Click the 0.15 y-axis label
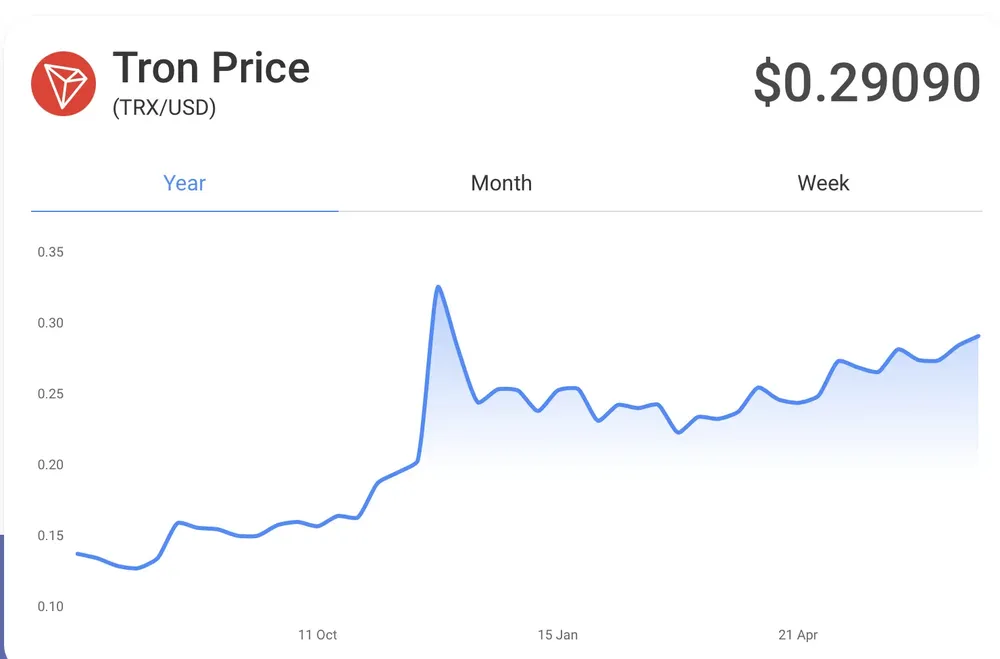Screen dimensions: 1000x659 tap(50, 536)
